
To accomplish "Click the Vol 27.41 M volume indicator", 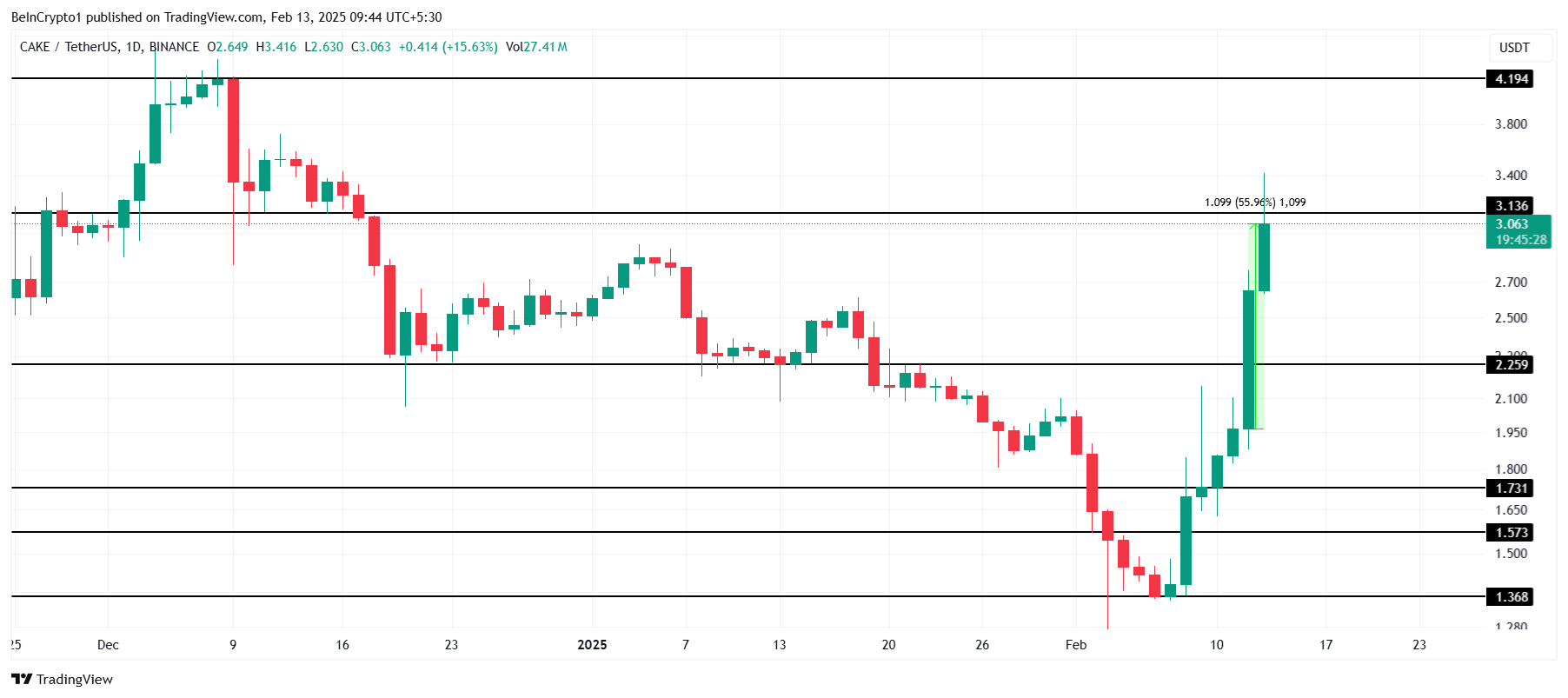I will pyautogui.click(x=536, y=47).
